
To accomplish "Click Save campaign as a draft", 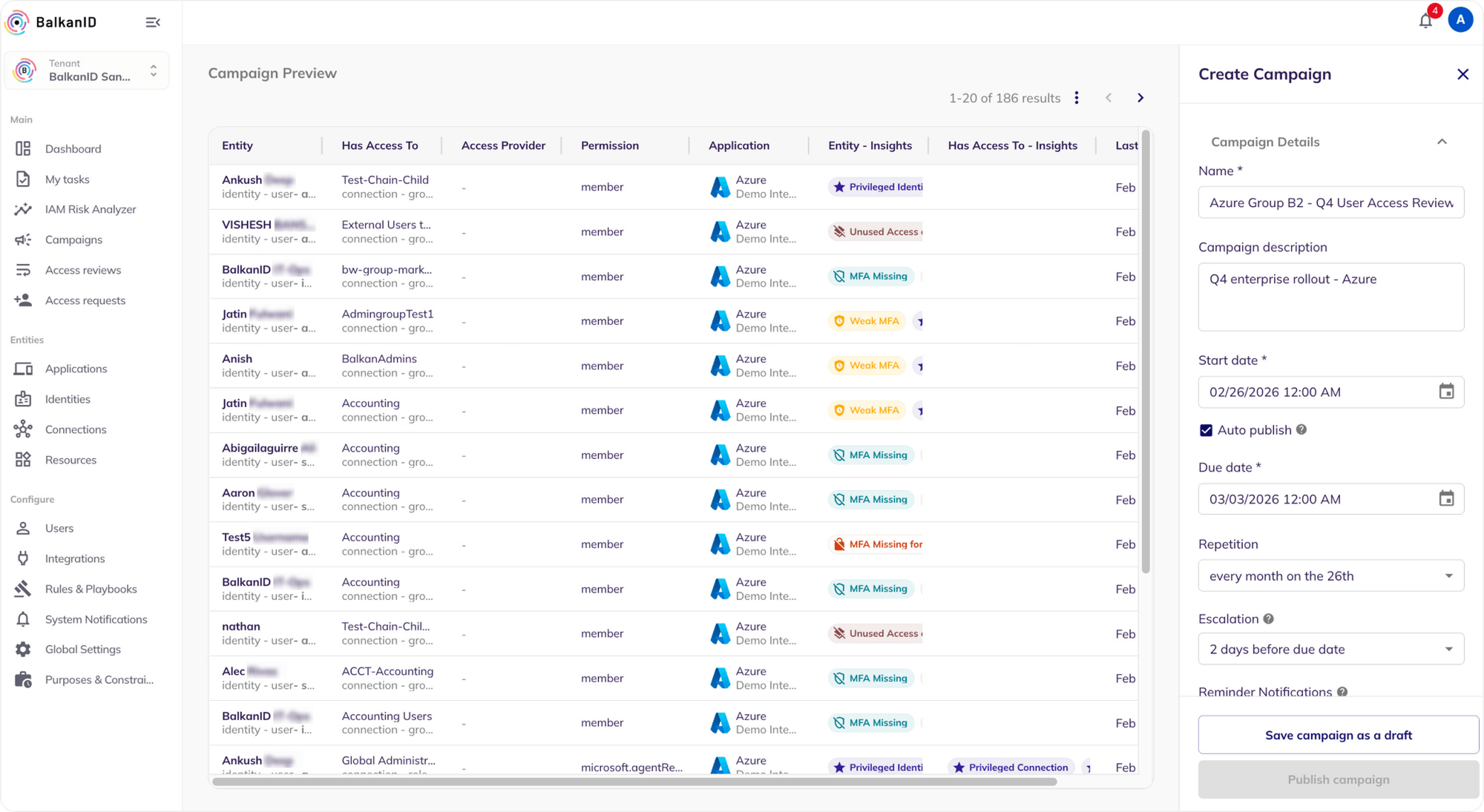I will (x=1338, y=735).
